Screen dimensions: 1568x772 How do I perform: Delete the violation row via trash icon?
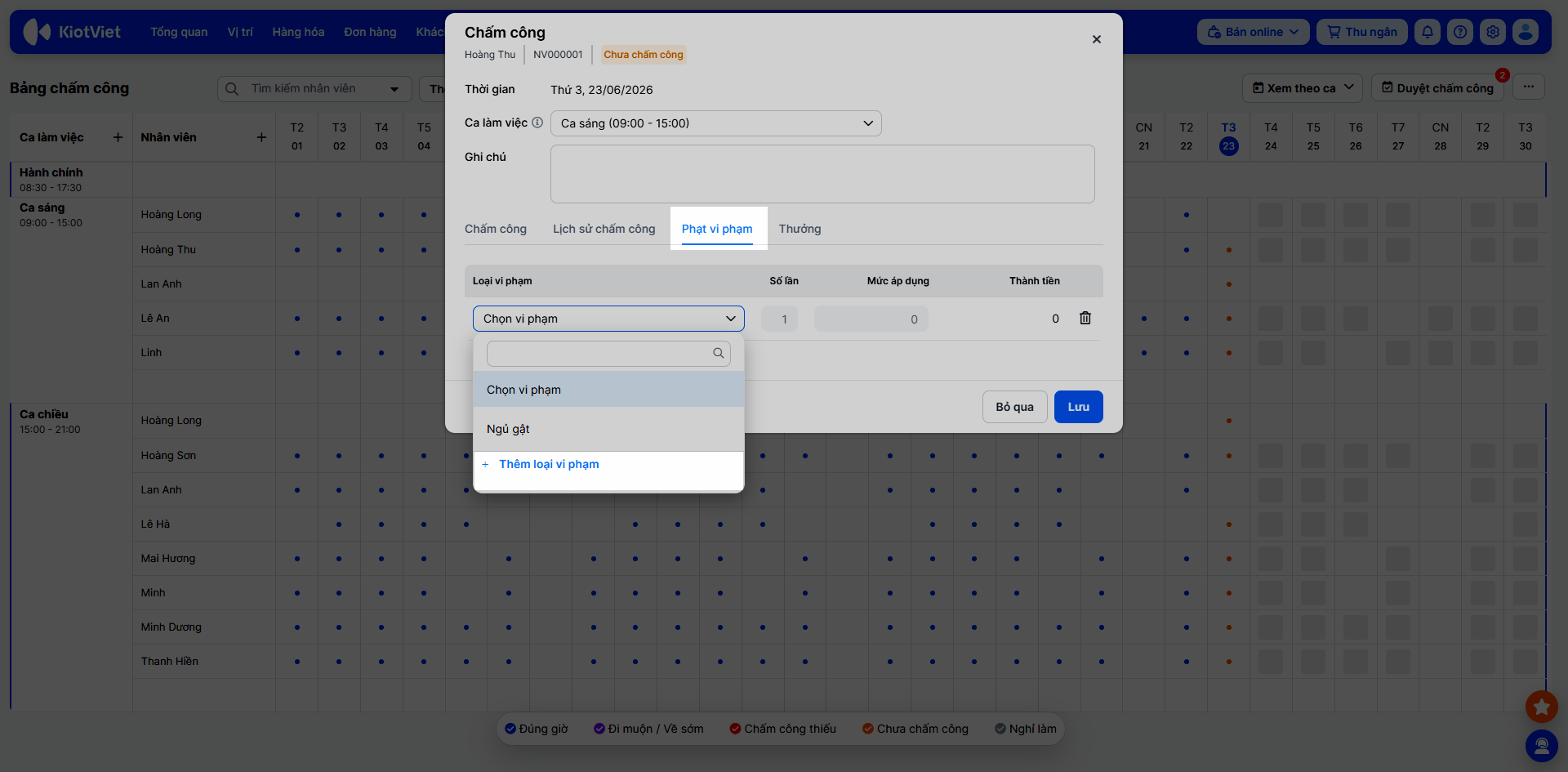click(1085, 318)
